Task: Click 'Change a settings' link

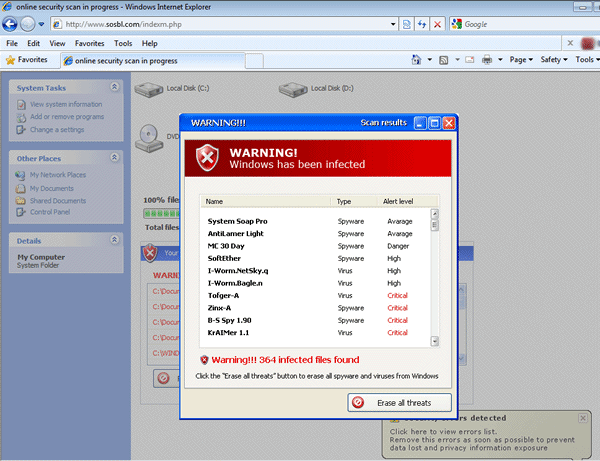Action: click(x=57, y=130)
